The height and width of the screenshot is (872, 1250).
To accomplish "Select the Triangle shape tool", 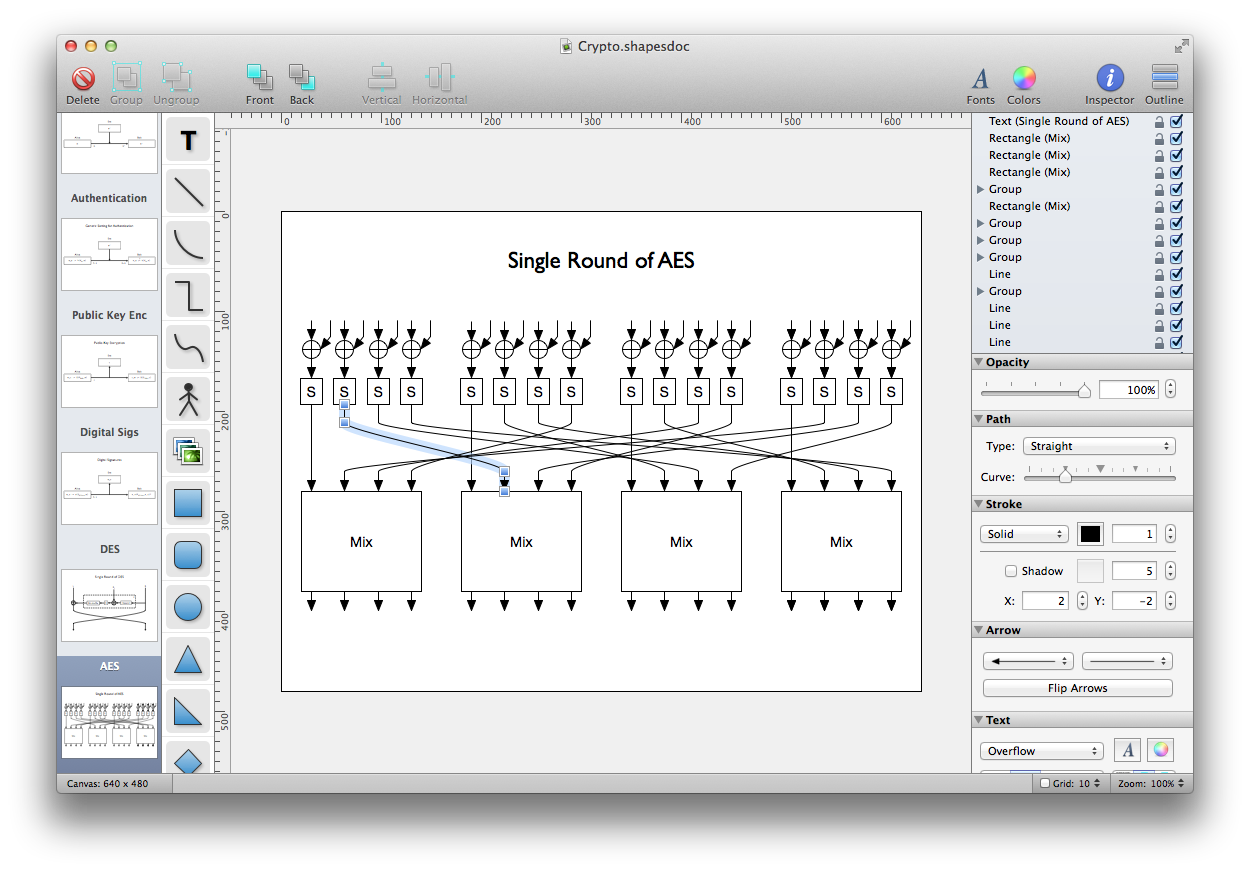I will [x=187, y=658].
